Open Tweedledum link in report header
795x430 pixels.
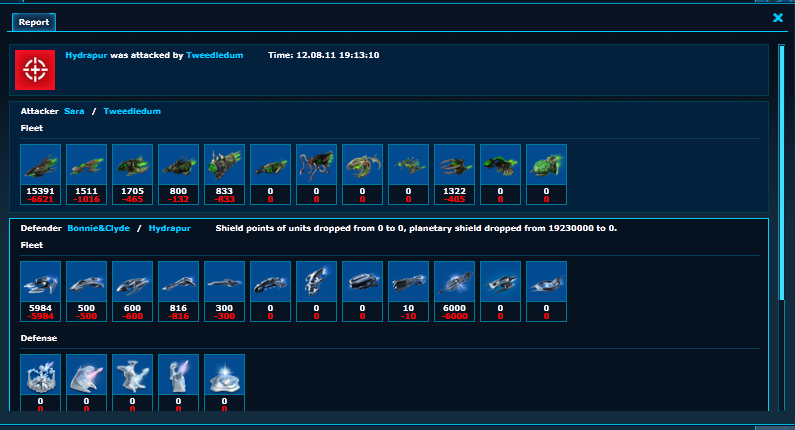pos(214,55)
